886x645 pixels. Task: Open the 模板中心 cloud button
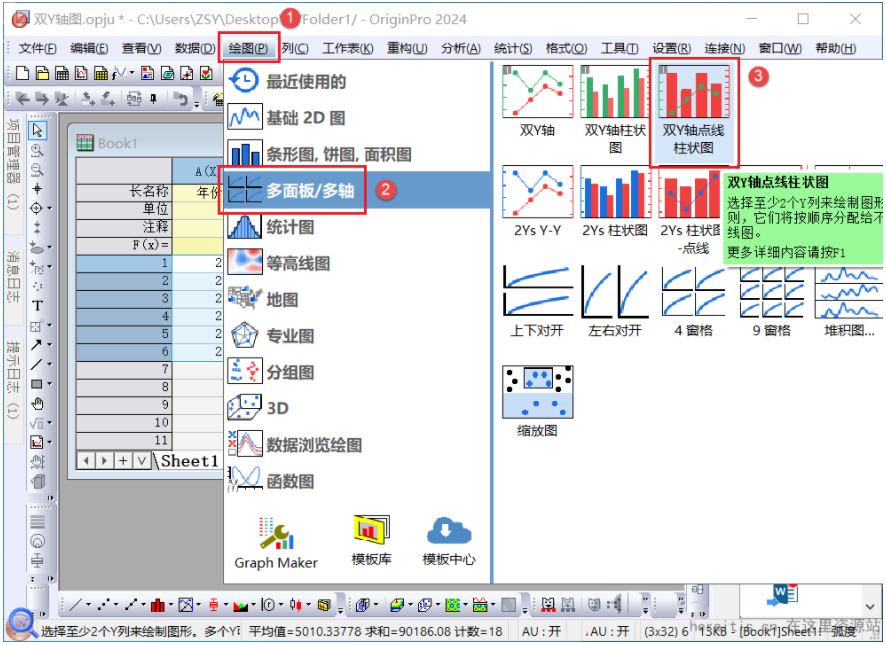(449, 540)
